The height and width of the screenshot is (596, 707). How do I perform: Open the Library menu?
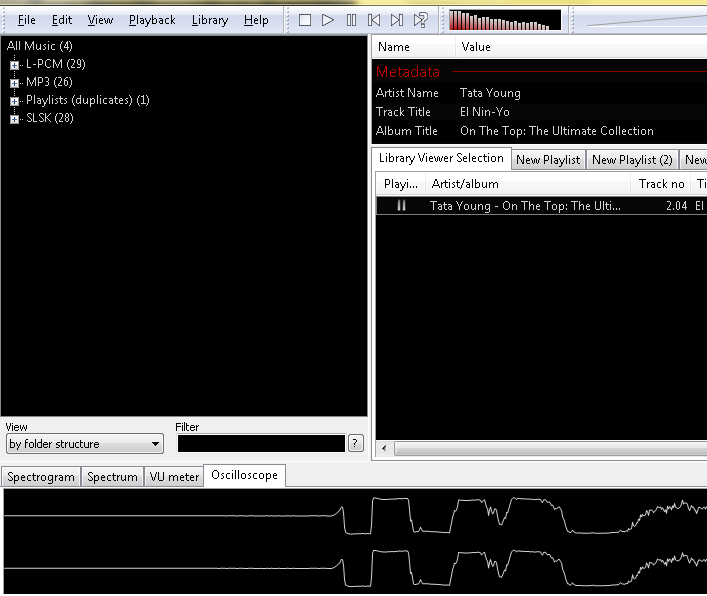[210, 20]
